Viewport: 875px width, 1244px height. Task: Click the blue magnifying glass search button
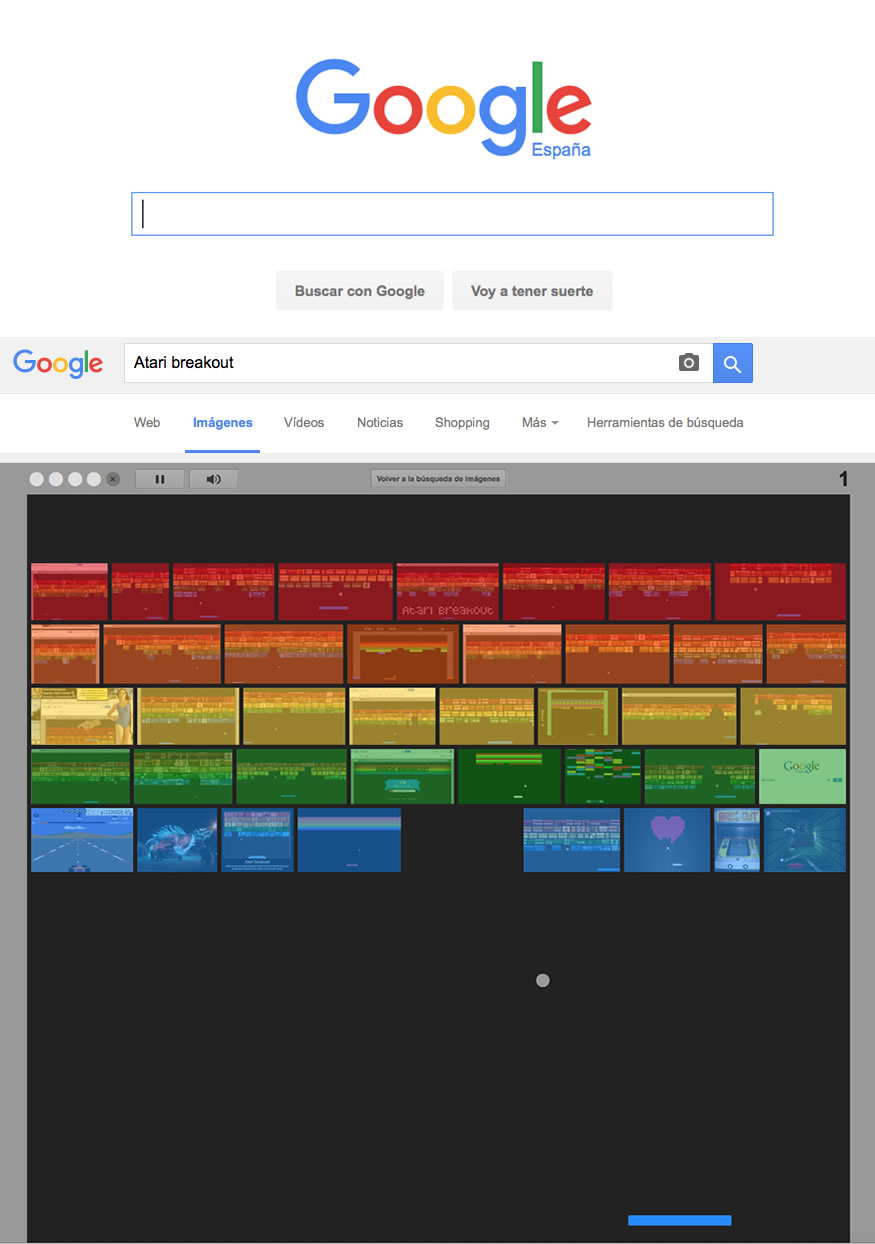tap(732, 363)
